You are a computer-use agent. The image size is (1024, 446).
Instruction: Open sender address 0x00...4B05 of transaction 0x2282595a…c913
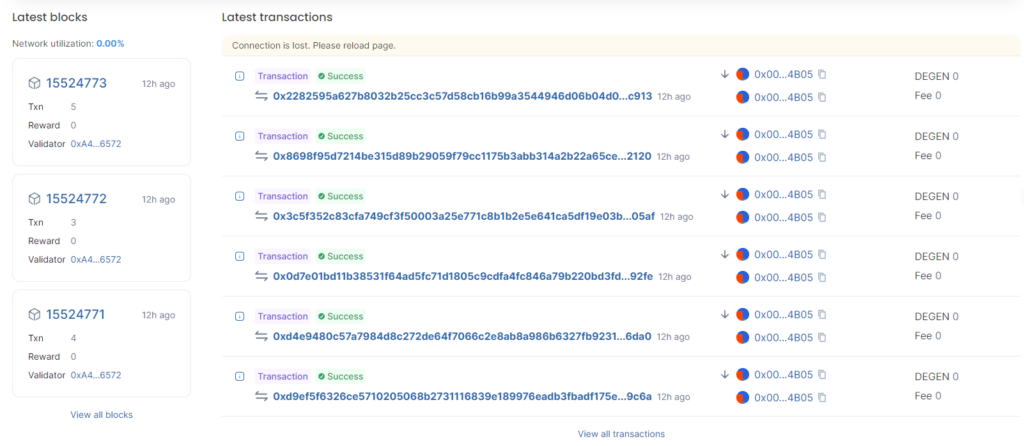(x=784, y=74)
